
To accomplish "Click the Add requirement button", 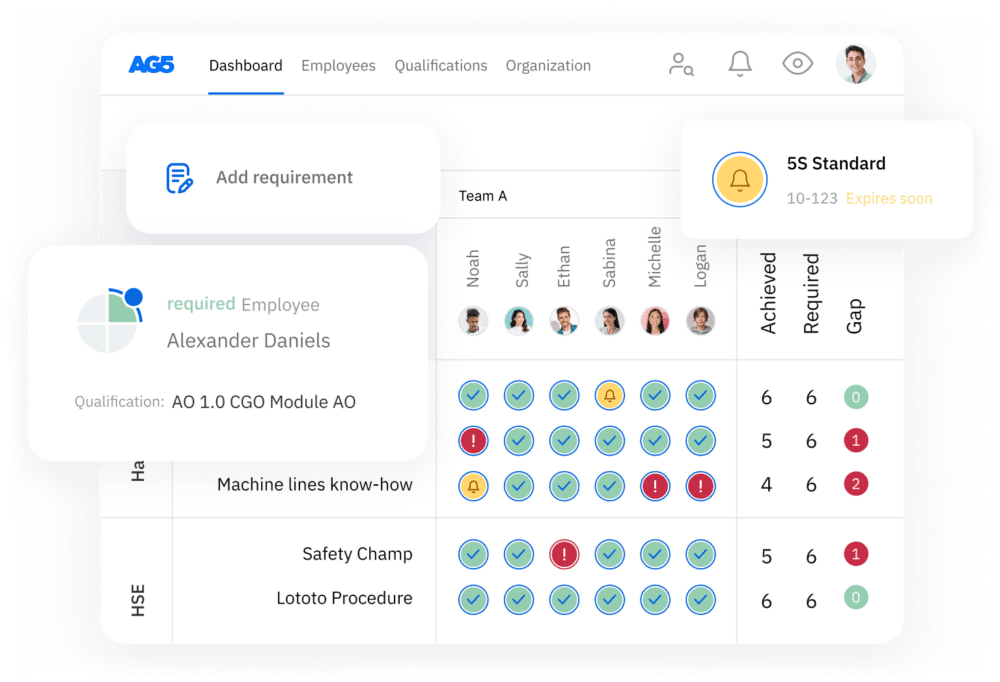I will (283, 178).
